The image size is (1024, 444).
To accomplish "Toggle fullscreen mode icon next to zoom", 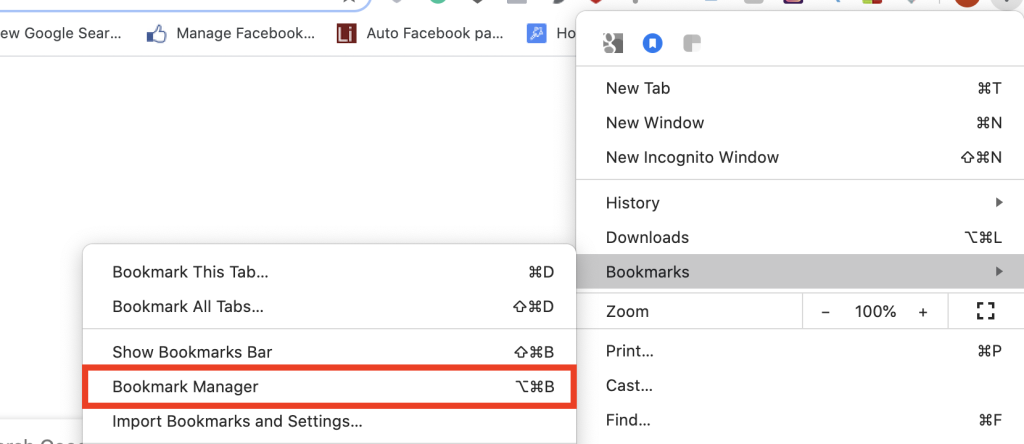I will point(985,311).
